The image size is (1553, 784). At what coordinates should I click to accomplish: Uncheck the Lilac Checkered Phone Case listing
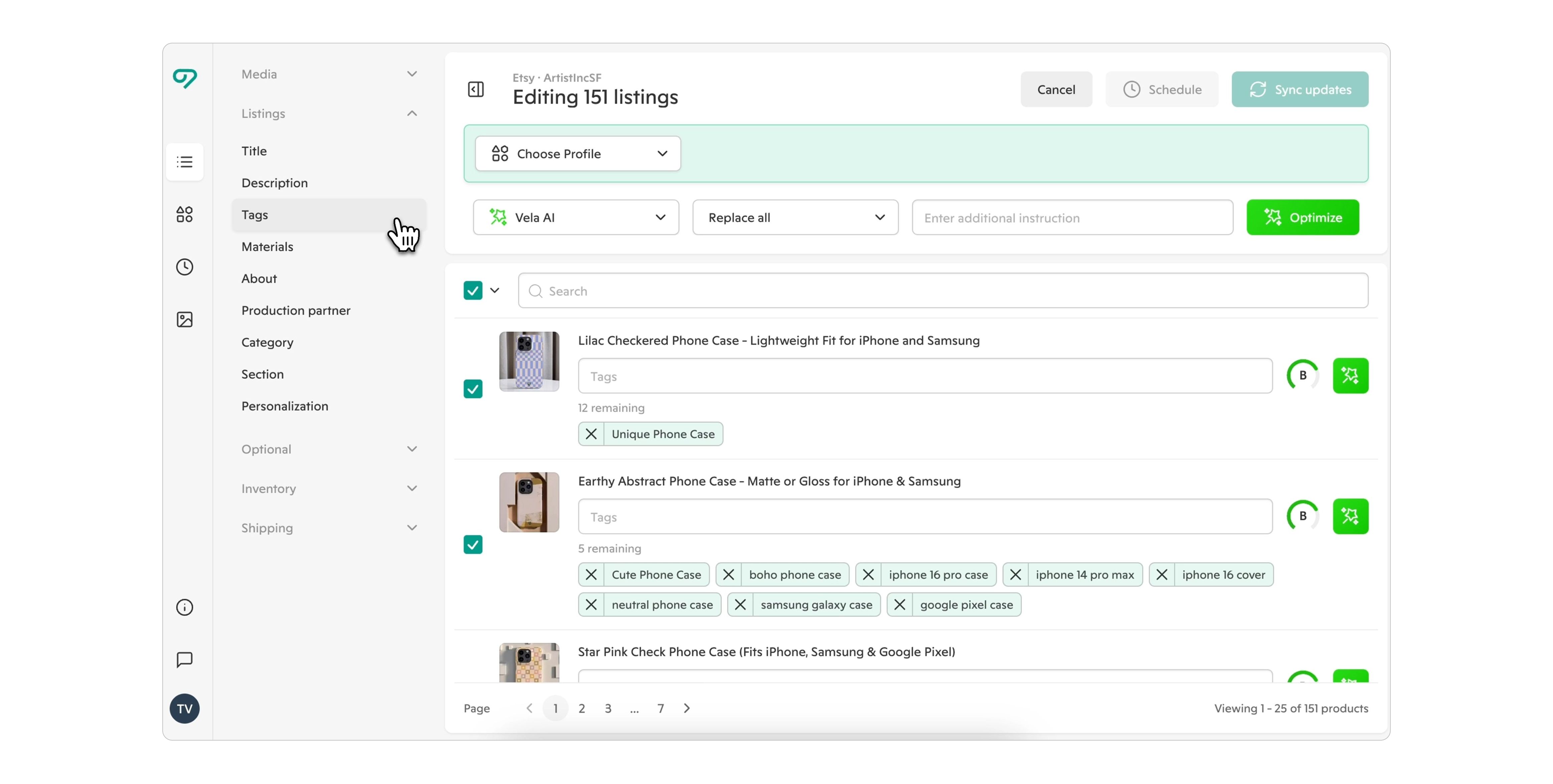(x=473, y=389)
